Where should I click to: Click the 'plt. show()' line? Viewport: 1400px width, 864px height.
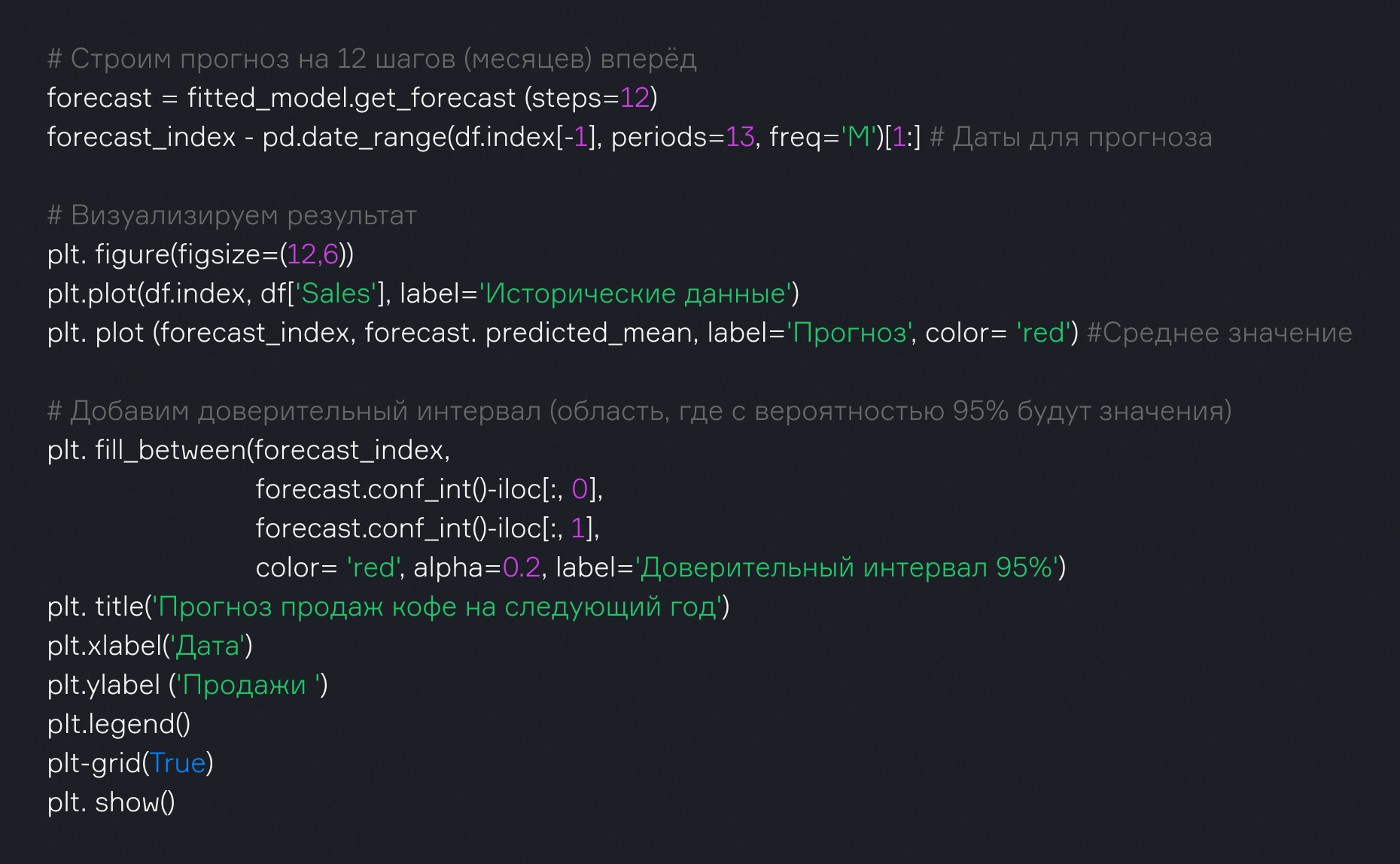coord(111,802)
